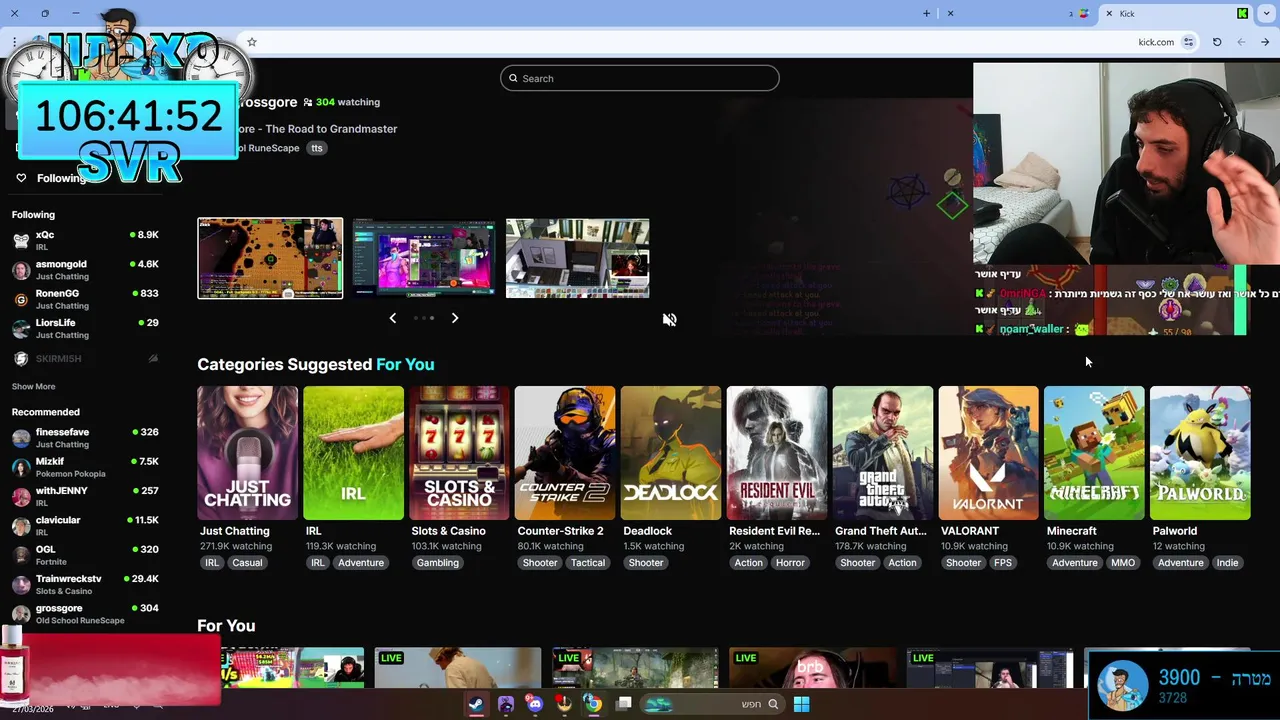
Task: Click SKIRMISH offline channel icon
Action: (x=21, y=359)
